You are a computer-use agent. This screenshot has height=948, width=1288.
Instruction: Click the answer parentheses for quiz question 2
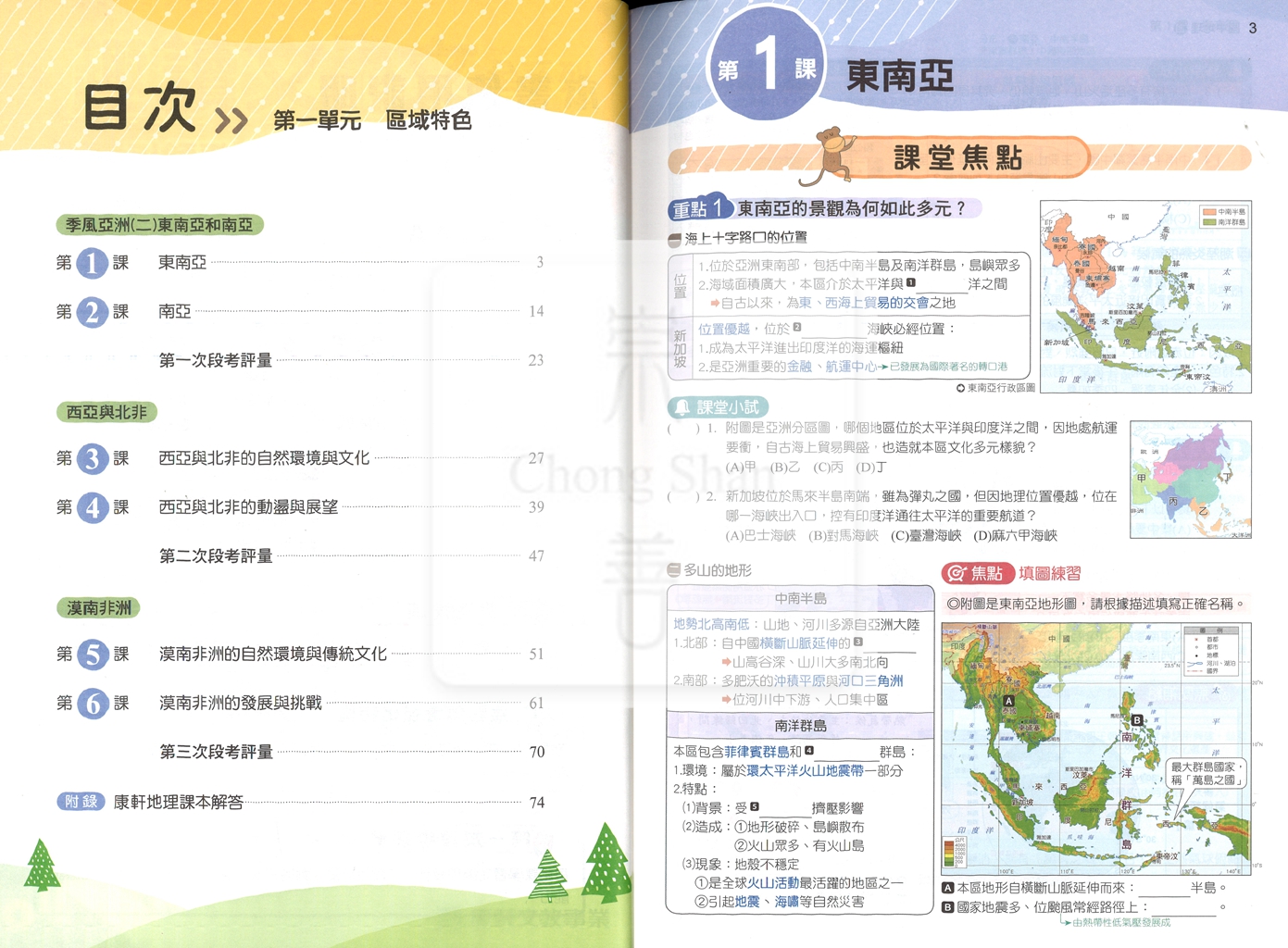pyautogui.click(x=683, y=496)
